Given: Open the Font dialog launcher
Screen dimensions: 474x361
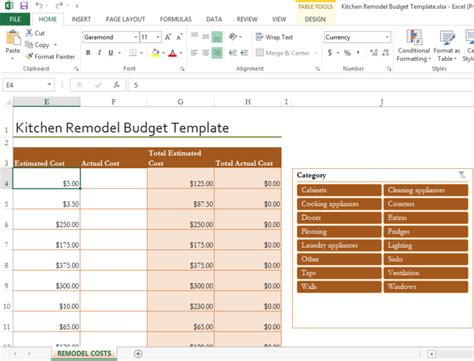Looking at the screenshot, I should point(182,69).
